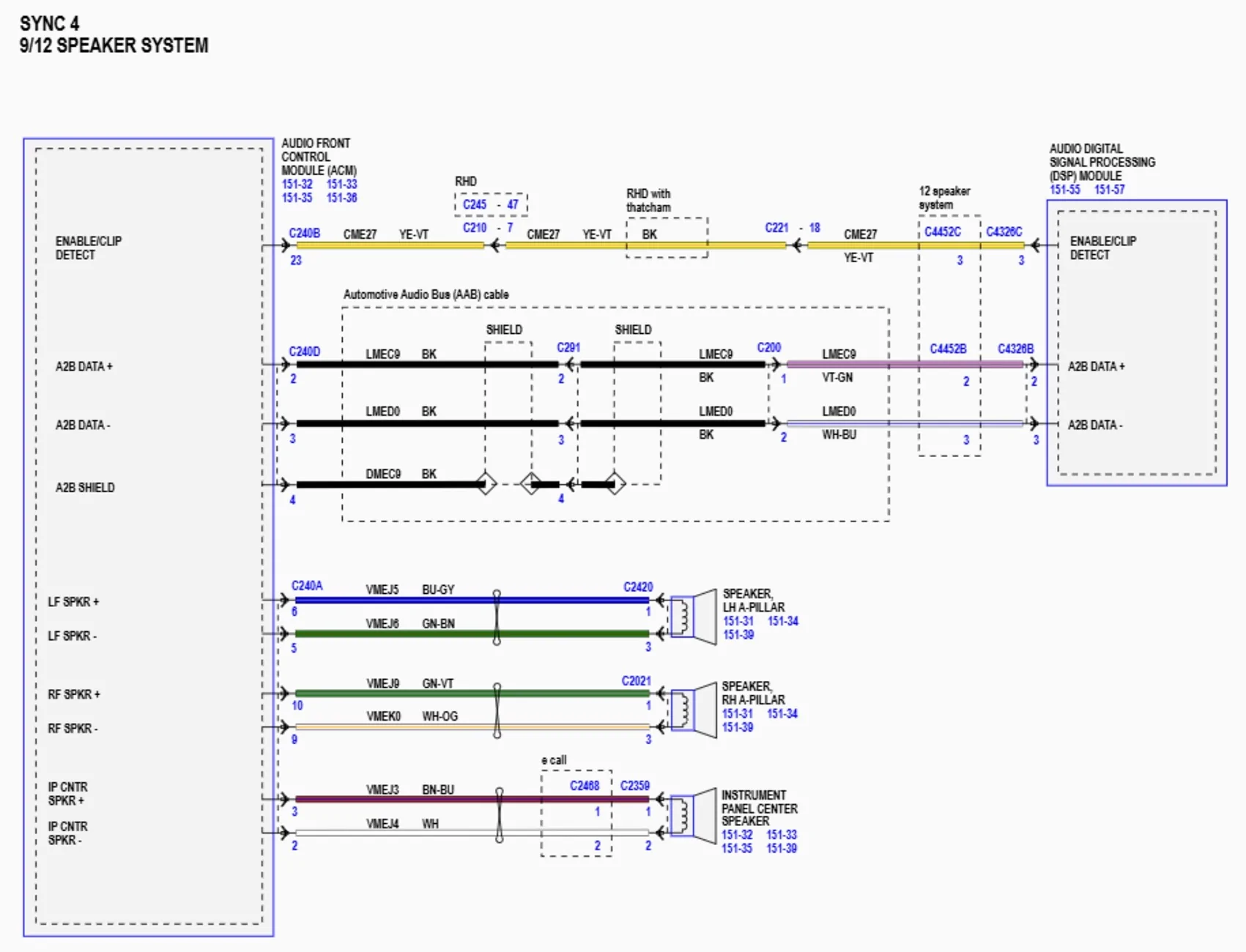Click ENABLE/CLIP DETECT label in DSP module

(x=1103, y=248)
